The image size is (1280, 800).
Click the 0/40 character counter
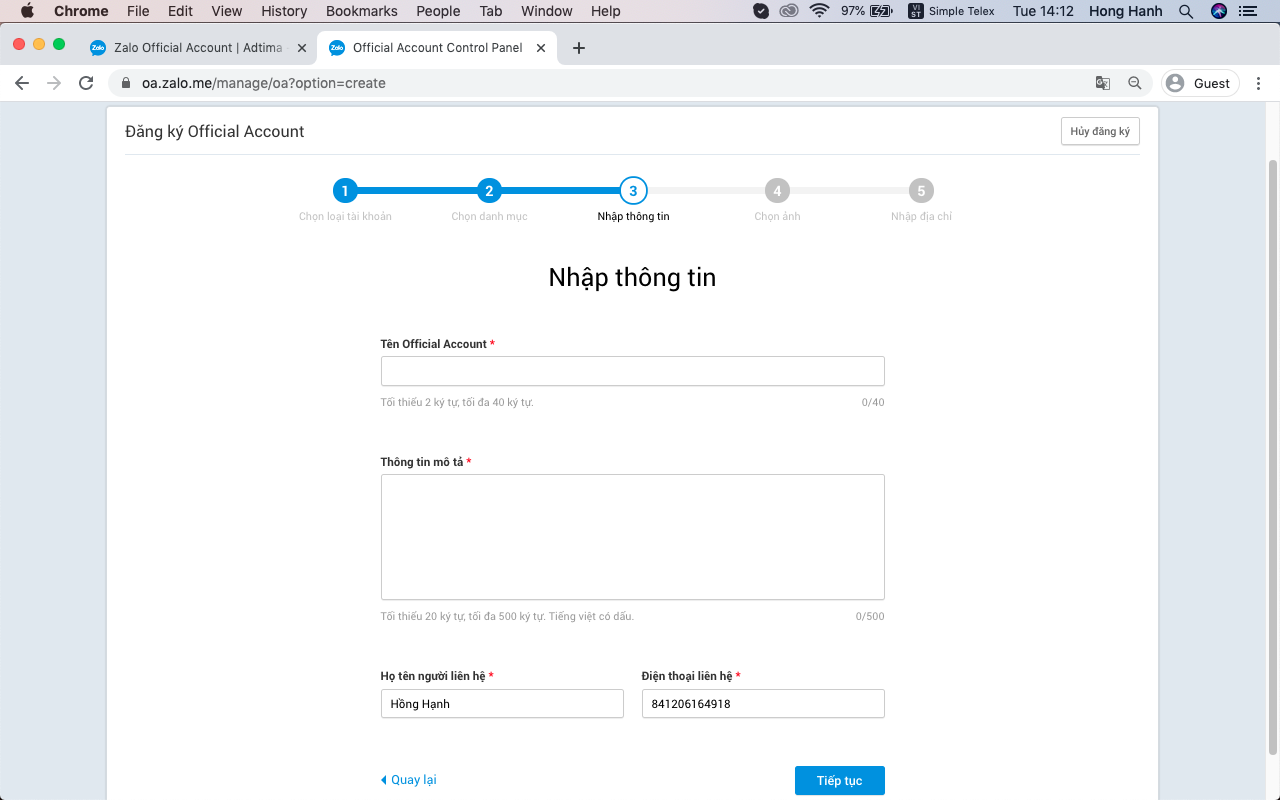coord(873,402)
